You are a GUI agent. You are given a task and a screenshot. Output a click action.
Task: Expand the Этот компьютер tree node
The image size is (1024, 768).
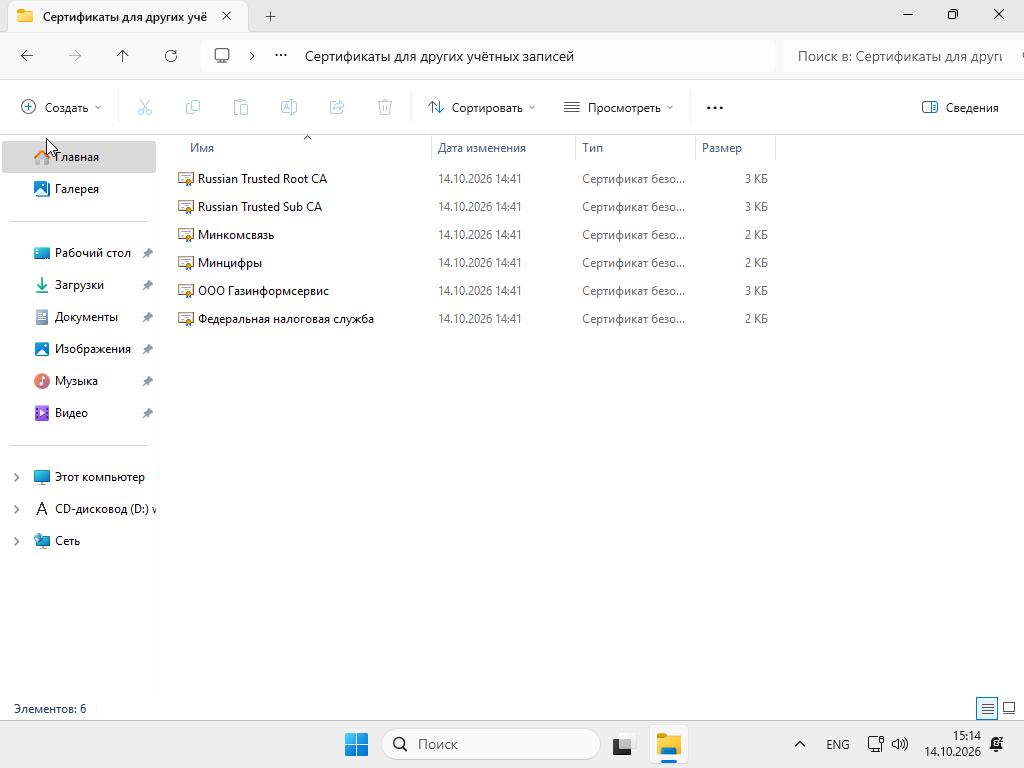point(16,477)
